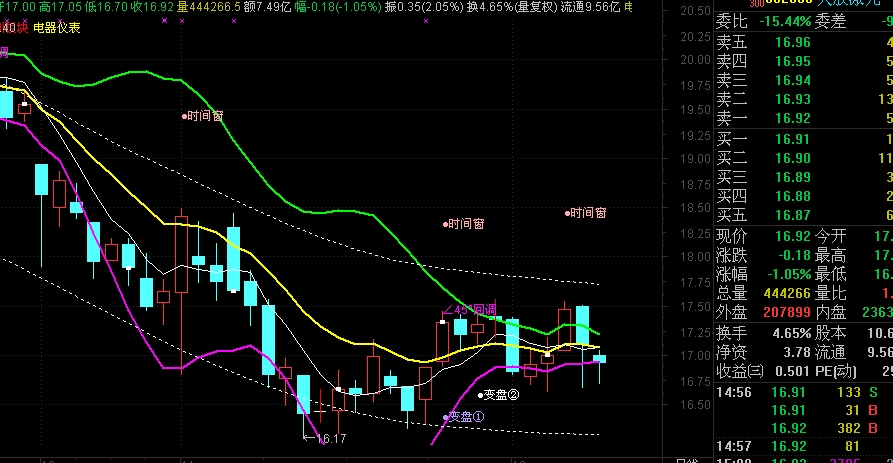
Task: Click the 流通9.56亿 text in header
Action: [591, 7]
